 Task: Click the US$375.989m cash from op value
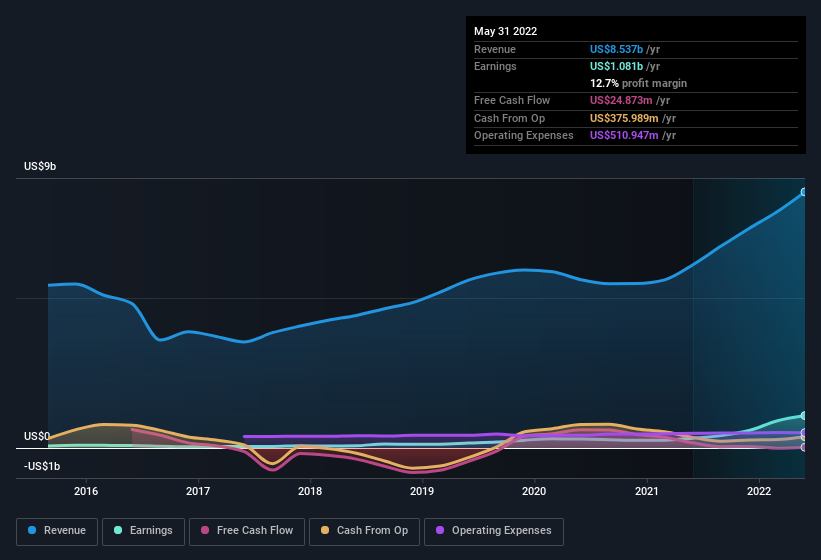[624, 118]
